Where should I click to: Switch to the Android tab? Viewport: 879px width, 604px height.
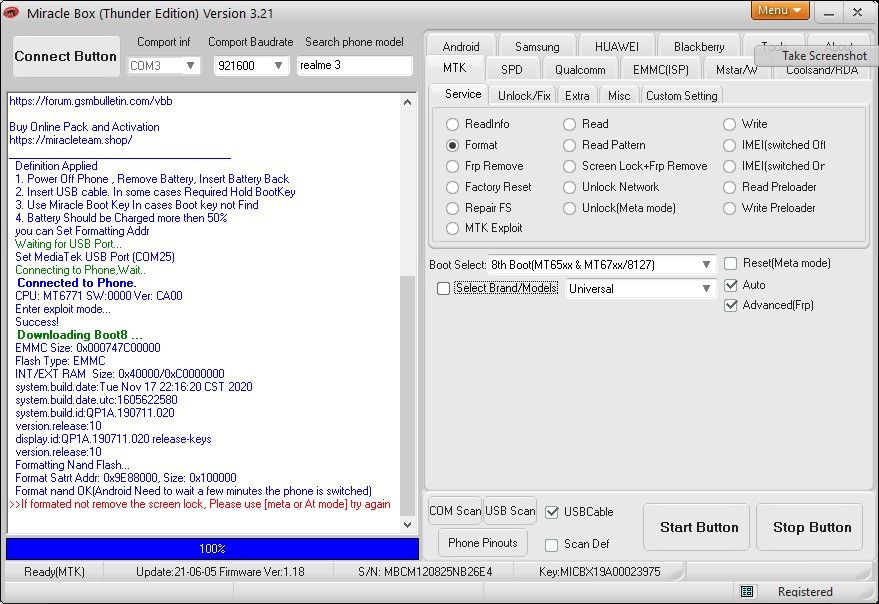tap(461, 46)
